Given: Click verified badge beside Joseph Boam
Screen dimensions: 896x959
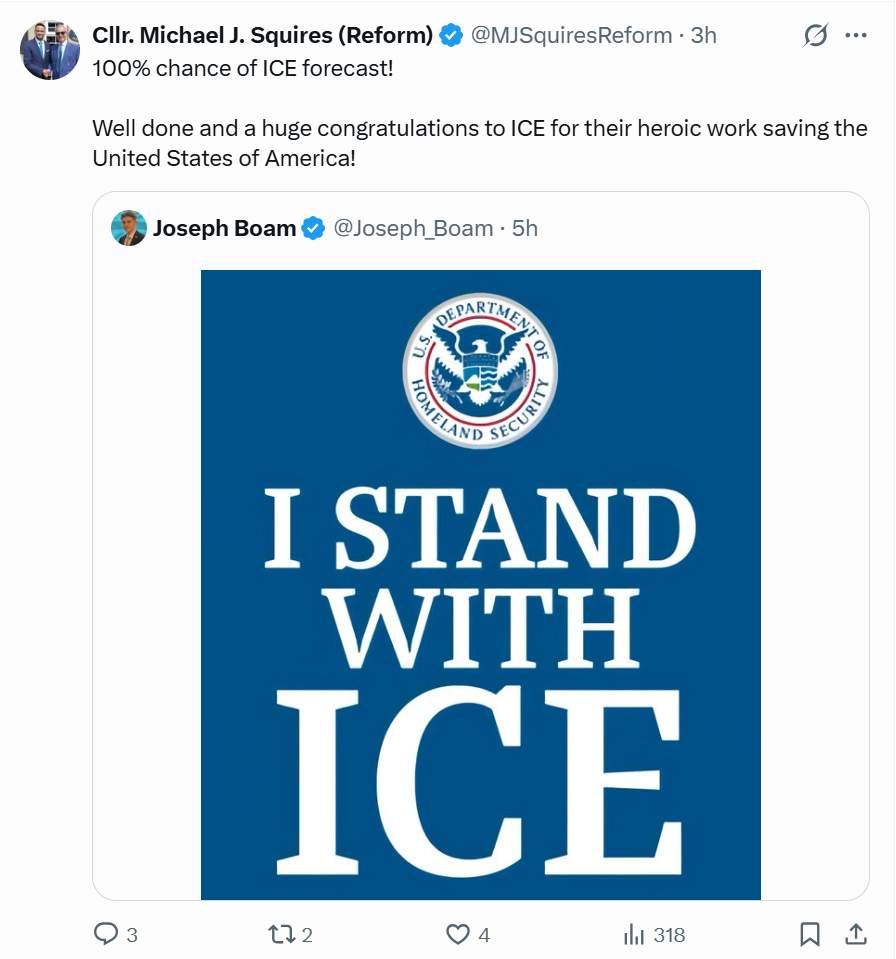Looking at the screenshot, I should point(313,228).
